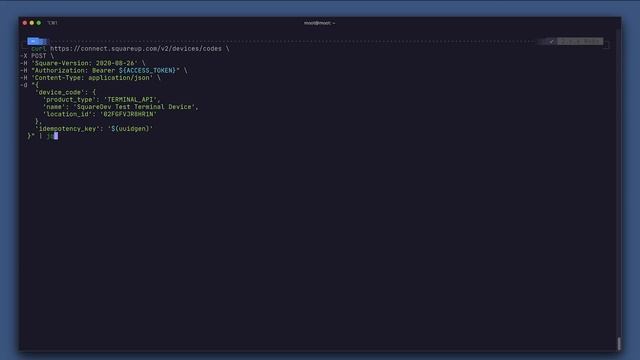
Task: Click the 'Square-Version: 2020-08-26' header
Action: (84, 63)
